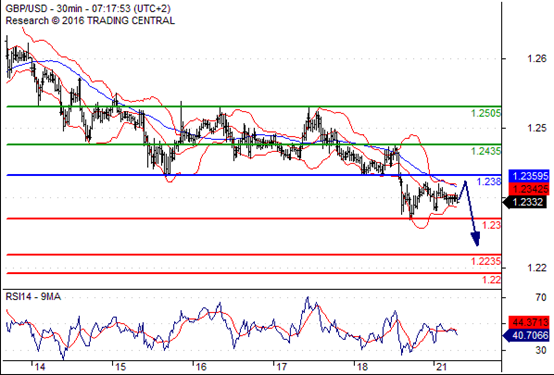This screenshot has height=375, width=554.
Task: Click the 1.22 red support label
Action: point(492,280)
